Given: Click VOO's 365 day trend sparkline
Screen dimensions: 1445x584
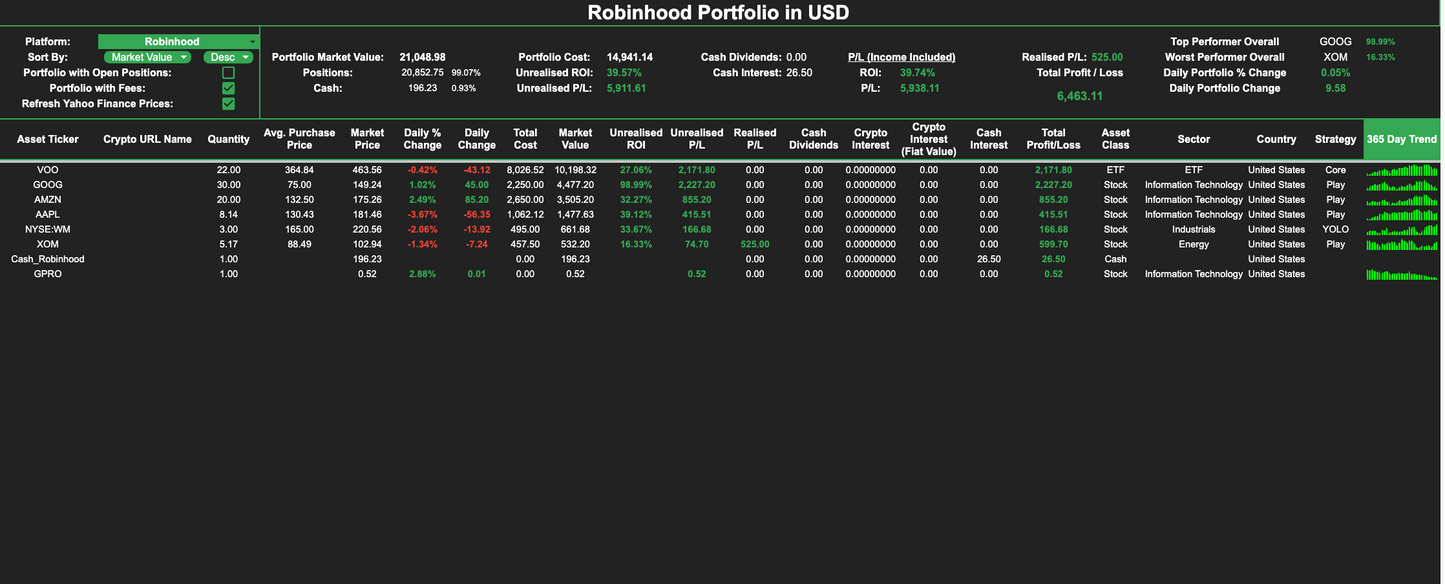Looking at the screenshot, I should [1401, 170].
